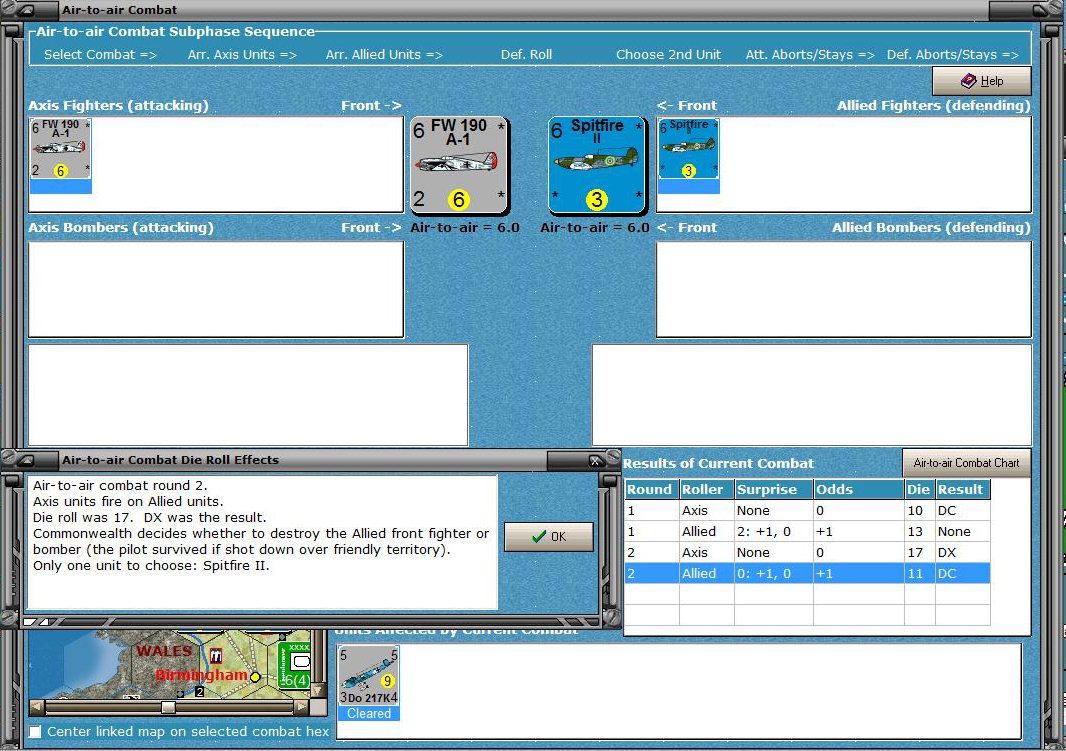
Task: Select the Do 217K4 cleared bomber unit
Action: tap(368, 682)
